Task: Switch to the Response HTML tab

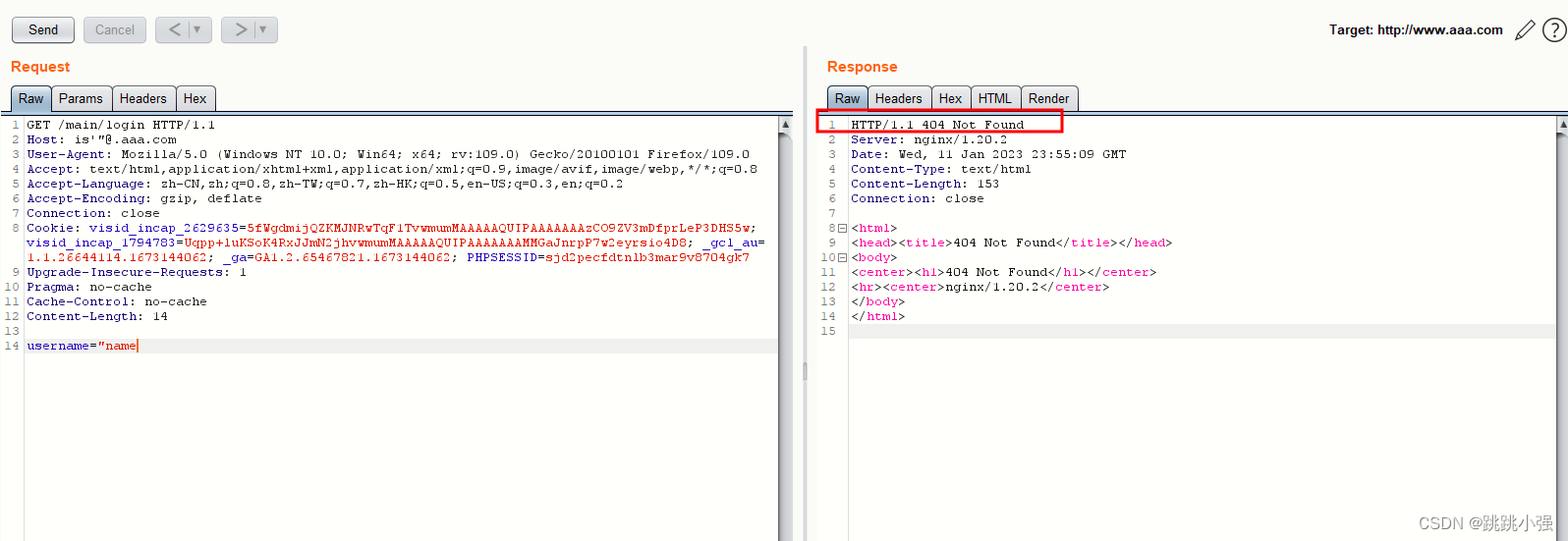Action: tap(995, 98)
